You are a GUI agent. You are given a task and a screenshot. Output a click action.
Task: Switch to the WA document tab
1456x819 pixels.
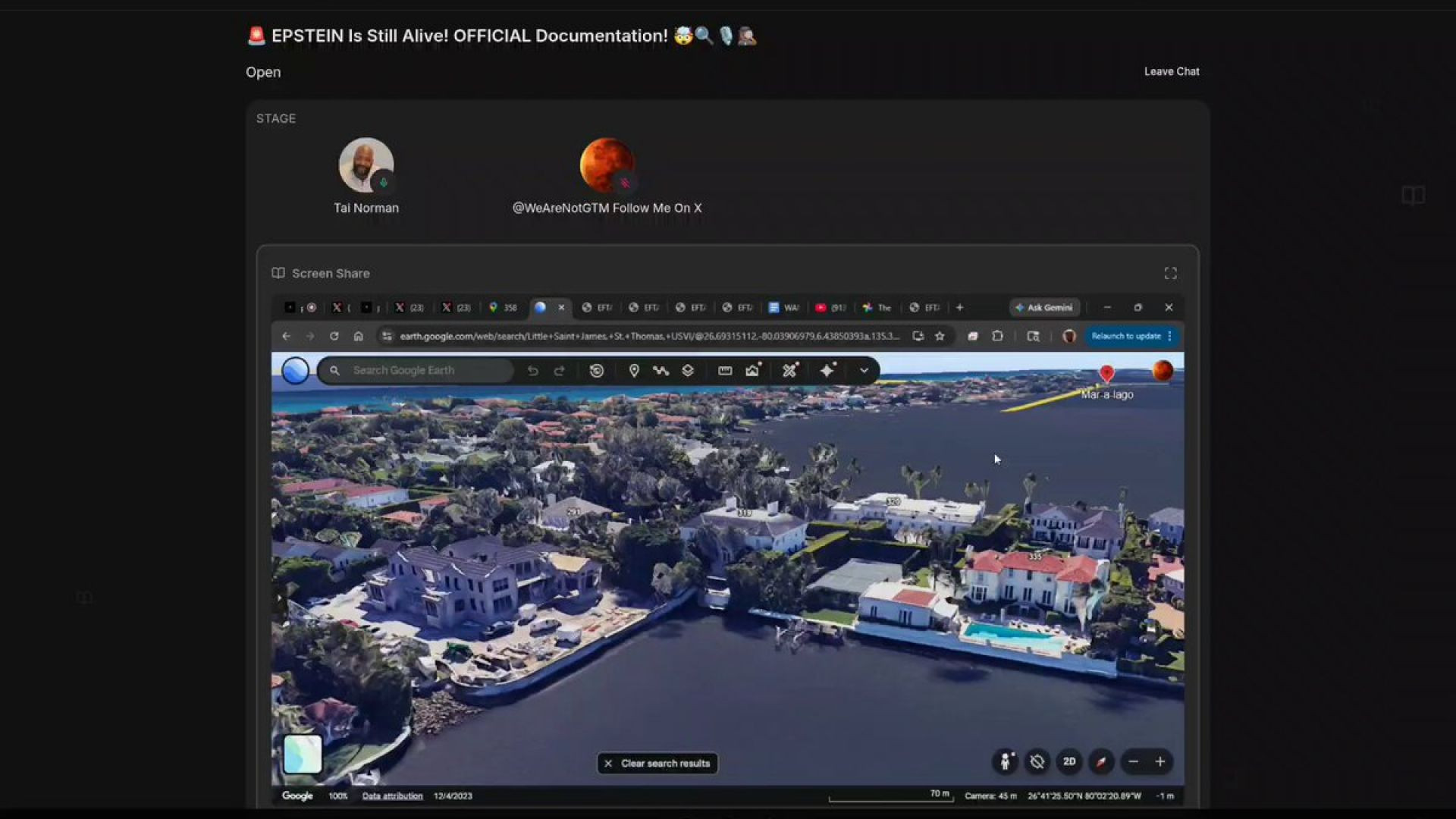point(784,307)
